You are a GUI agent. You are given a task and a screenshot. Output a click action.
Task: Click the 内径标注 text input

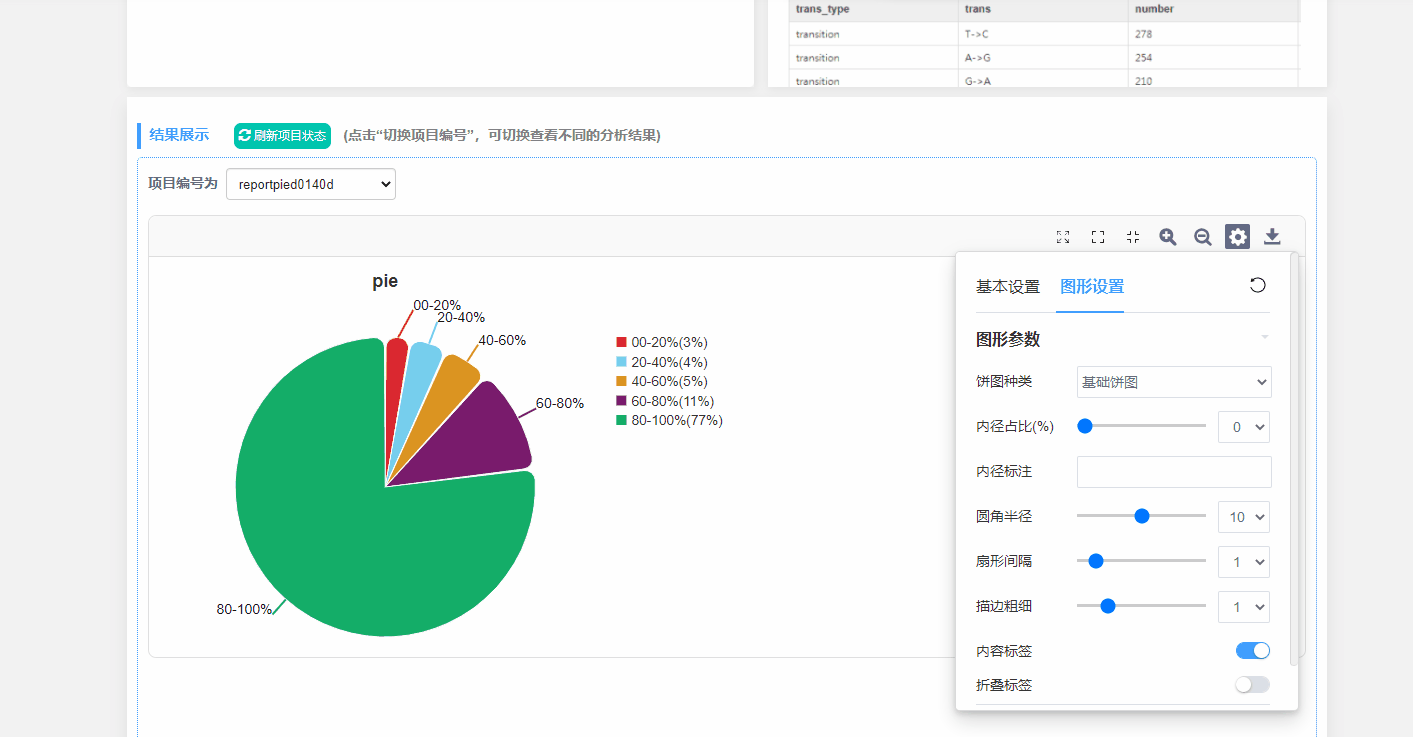pos(1174,472)
